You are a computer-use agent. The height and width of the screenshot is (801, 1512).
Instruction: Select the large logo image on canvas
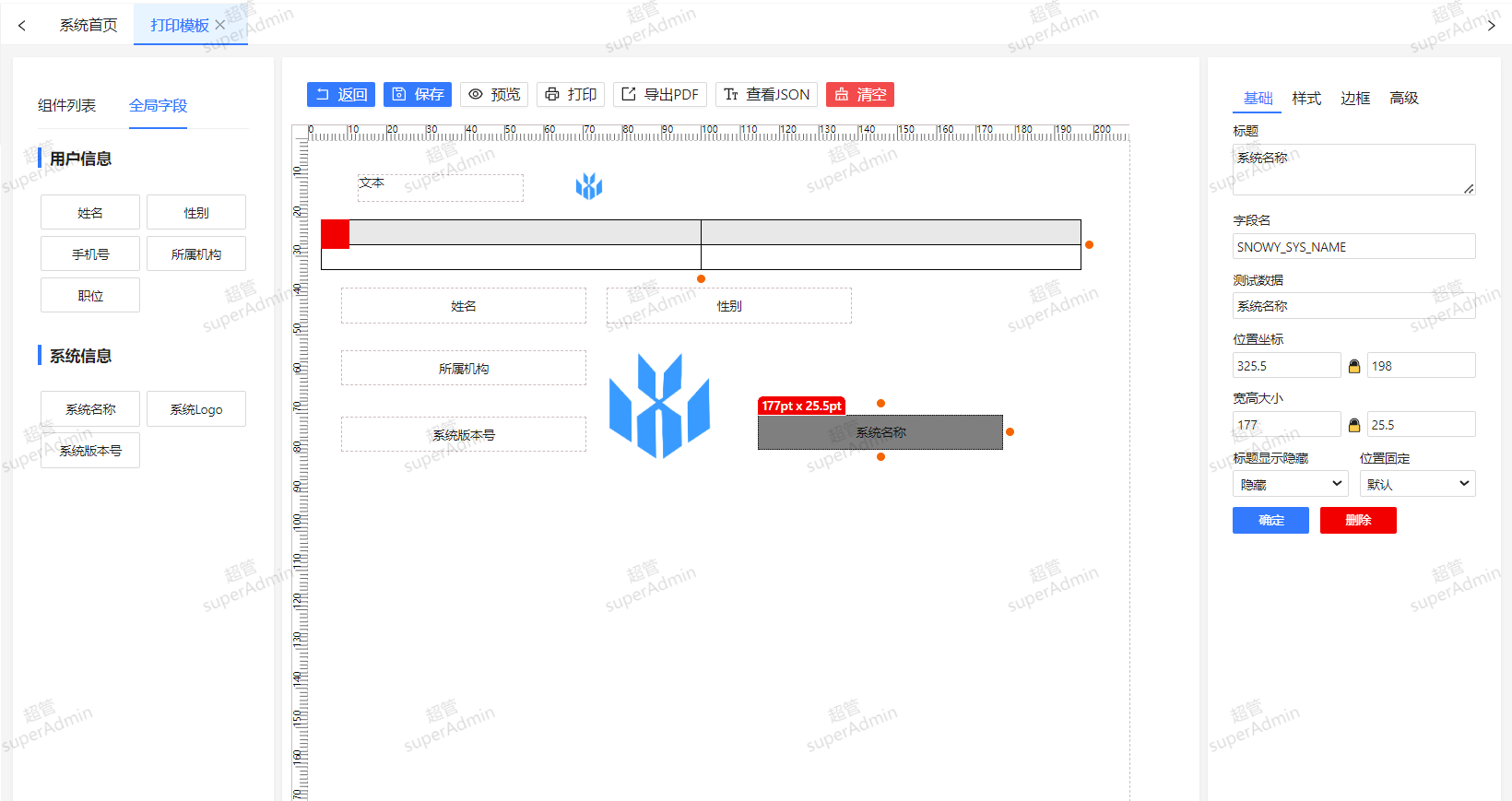(x=659, y=406)
